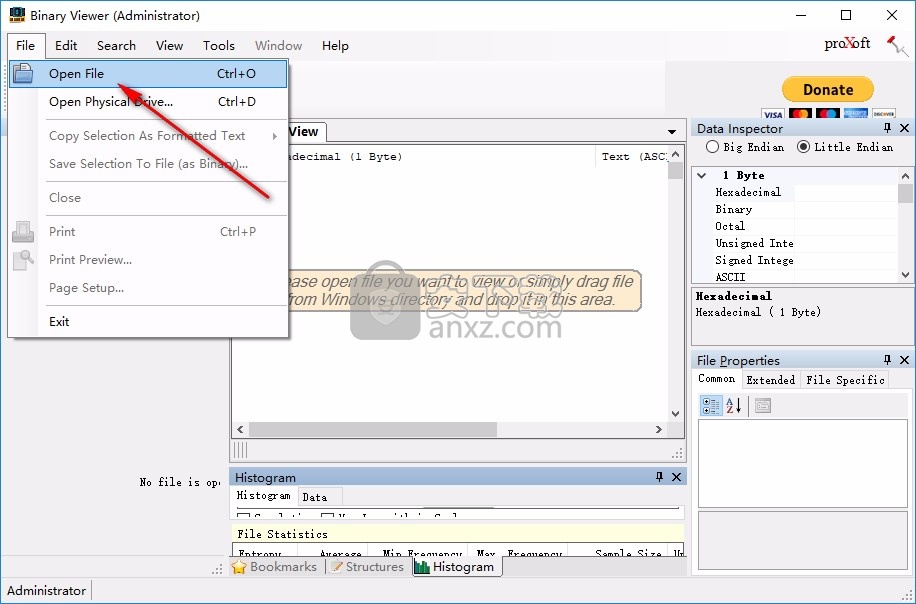Viewport: 916px width, 604px height.
Task: Click the red pin icon near proXoft
Action: click(x=897, y=45)
